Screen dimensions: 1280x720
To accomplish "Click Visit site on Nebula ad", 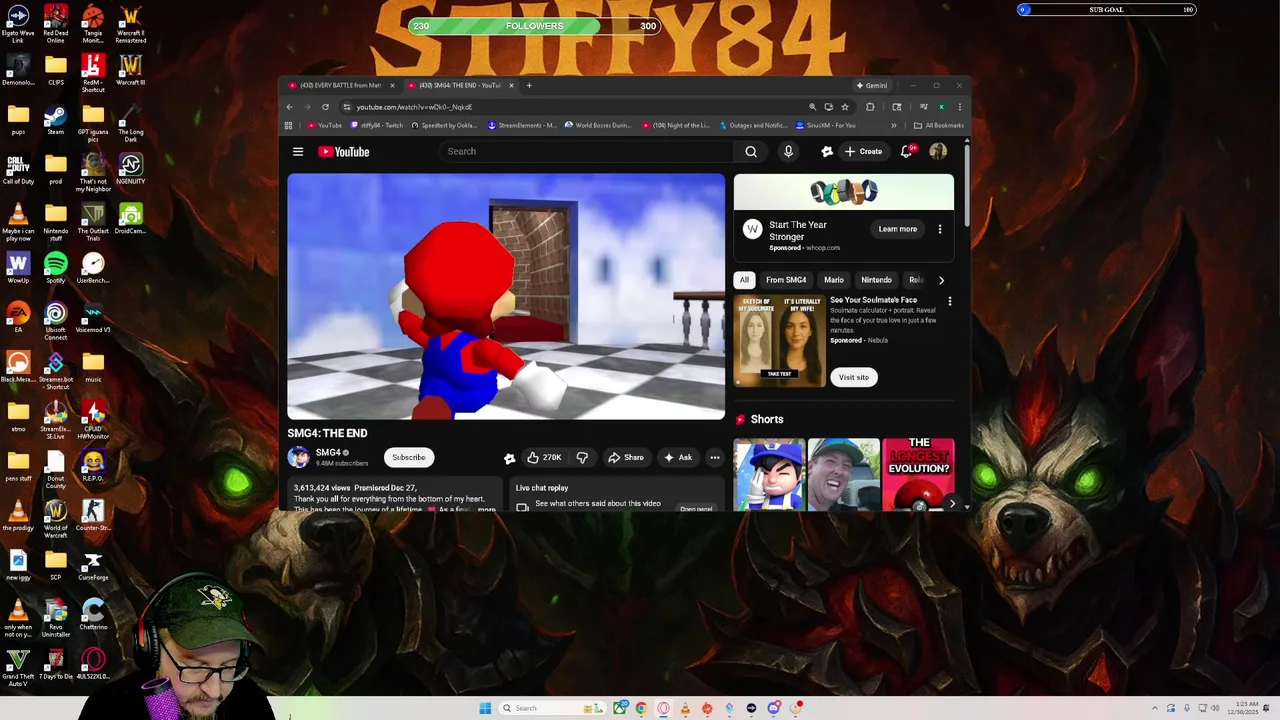I will coord(854,377).
